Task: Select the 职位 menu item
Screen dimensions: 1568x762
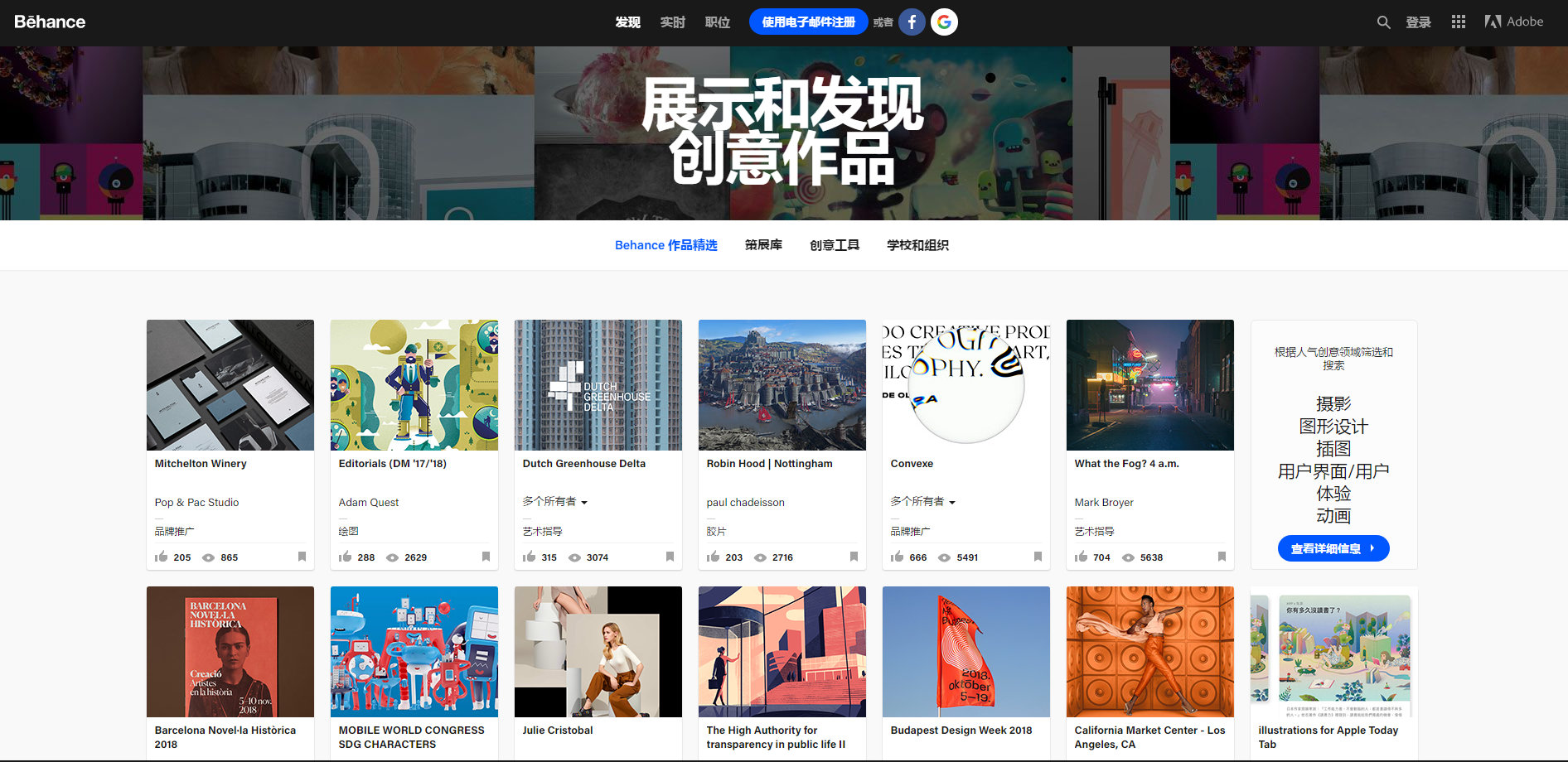Action: 718,22
